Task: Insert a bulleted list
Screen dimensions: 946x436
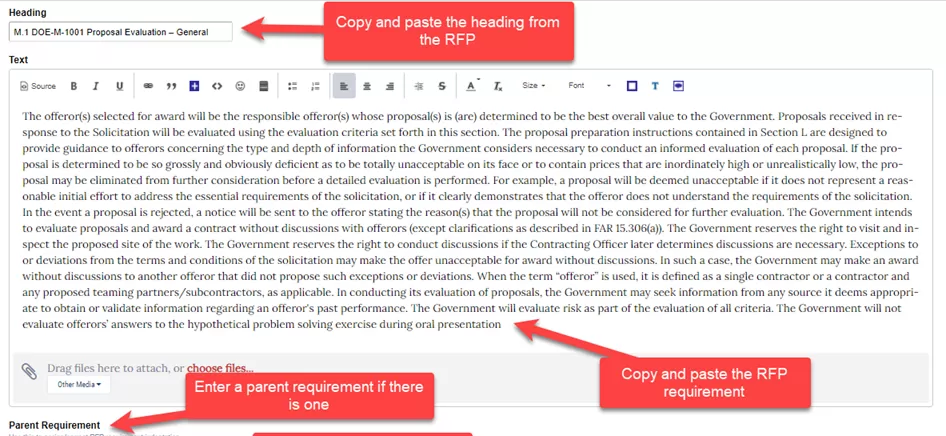Action: coord(292,86)
